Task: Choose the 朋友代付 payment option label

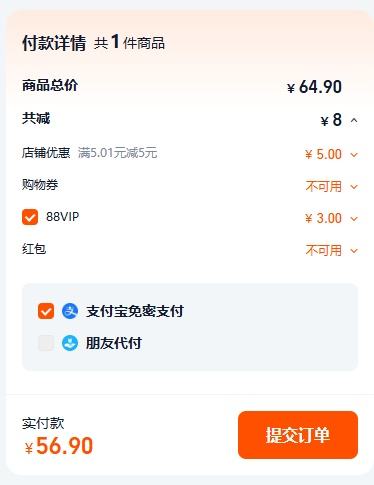Action: [x=114, y=343]
